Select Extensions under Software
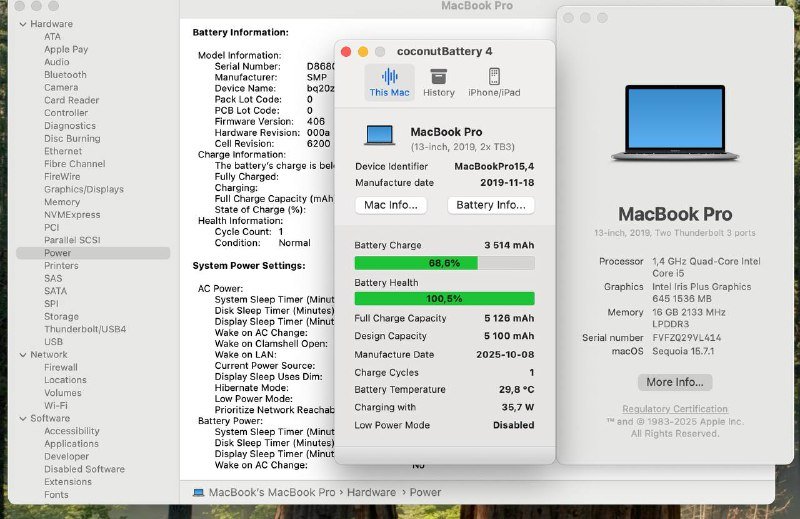The width and height of the screenshot is (800, 519). [x=68, y=482]
